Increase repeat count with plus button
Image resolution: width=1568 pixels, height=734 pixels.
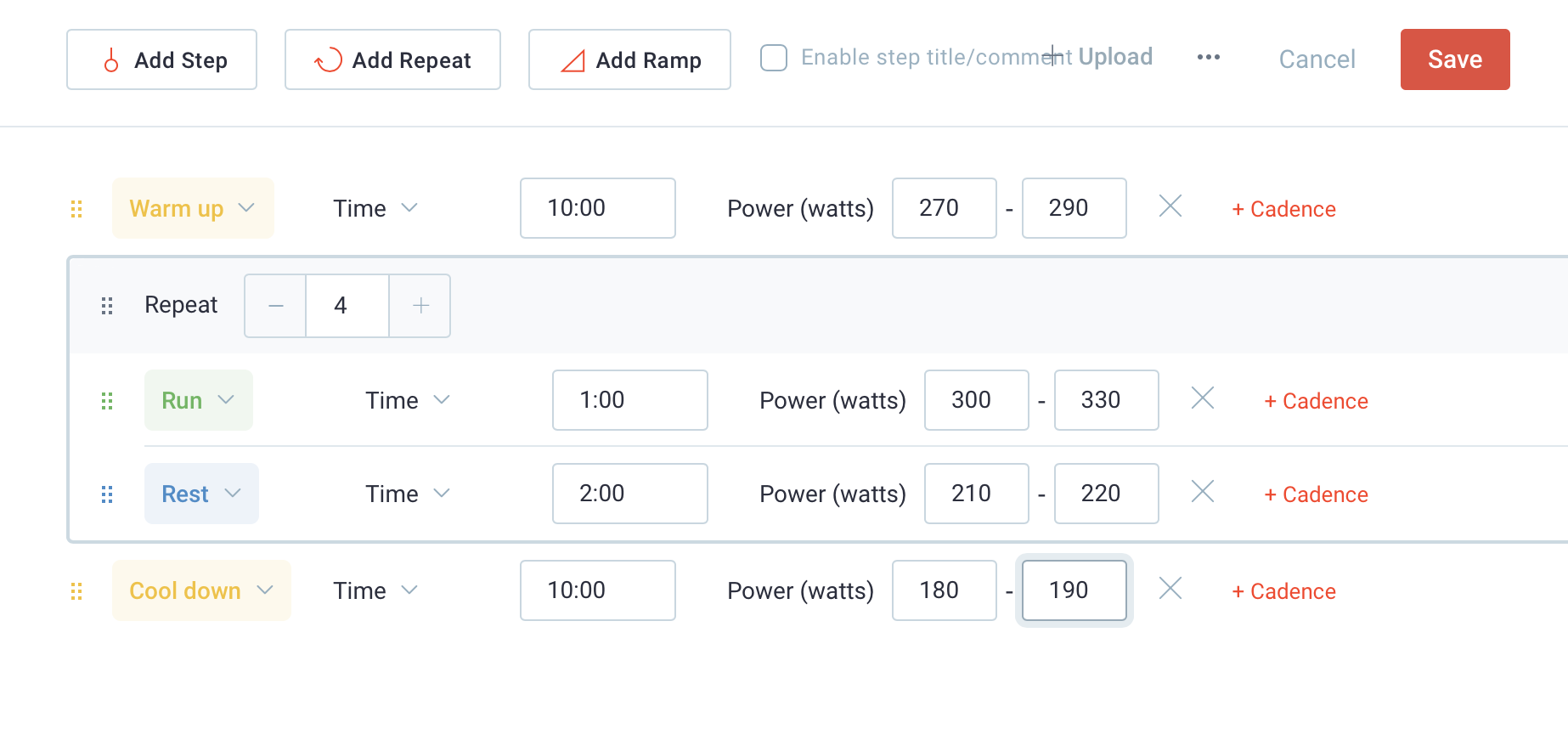pyautogui.click(x=420, y=306)
